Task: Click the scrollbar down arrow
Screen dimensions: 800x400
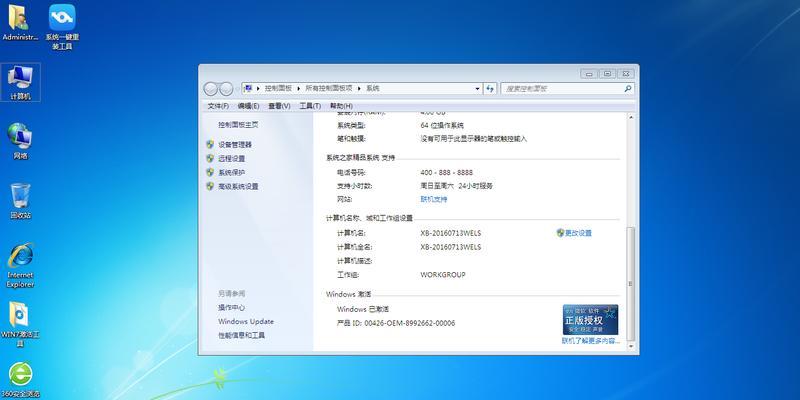Action: [631, 345]
